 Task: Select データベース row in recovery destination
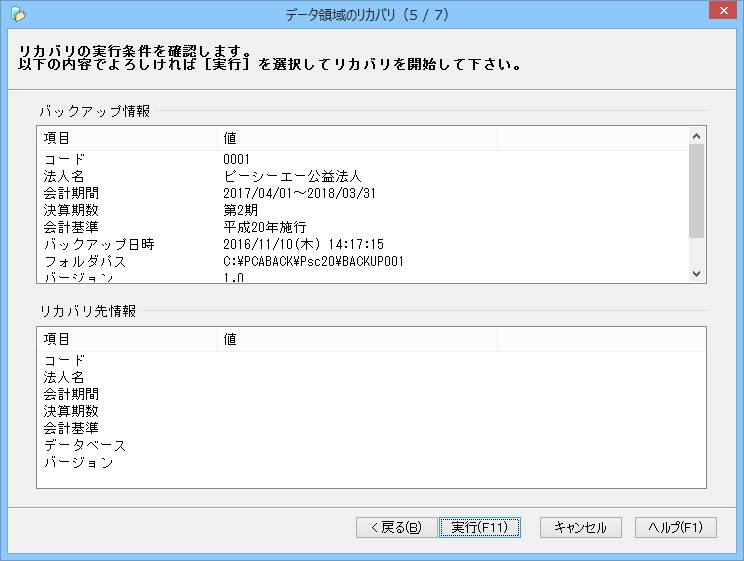[x=371, y=445]
